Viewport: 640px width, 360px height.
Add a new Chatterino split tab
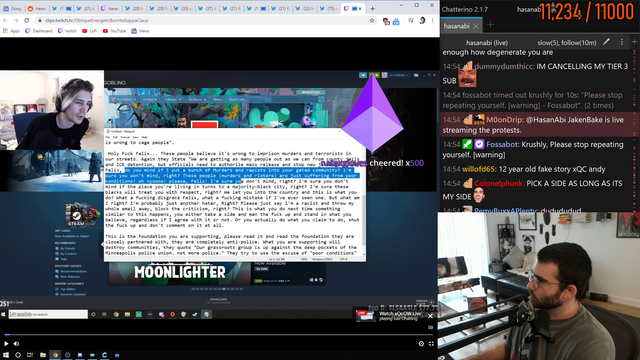490,25
